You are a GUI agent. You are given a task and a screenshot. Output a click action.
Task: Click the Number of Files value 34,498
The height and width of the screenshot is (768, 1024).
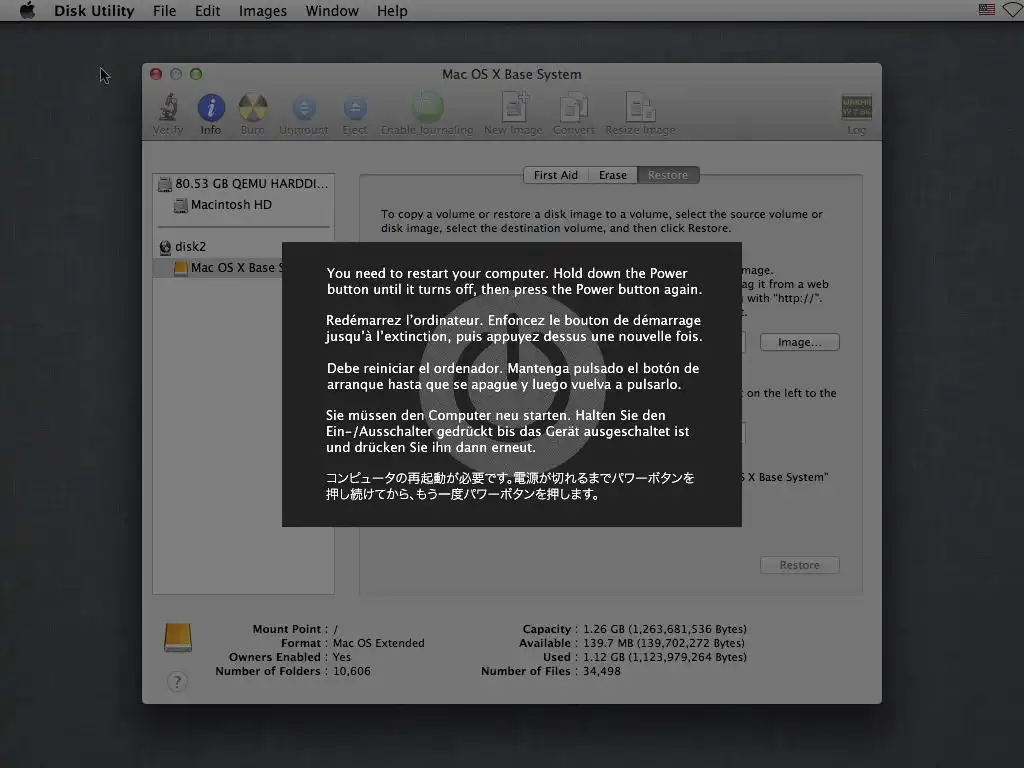602,671
